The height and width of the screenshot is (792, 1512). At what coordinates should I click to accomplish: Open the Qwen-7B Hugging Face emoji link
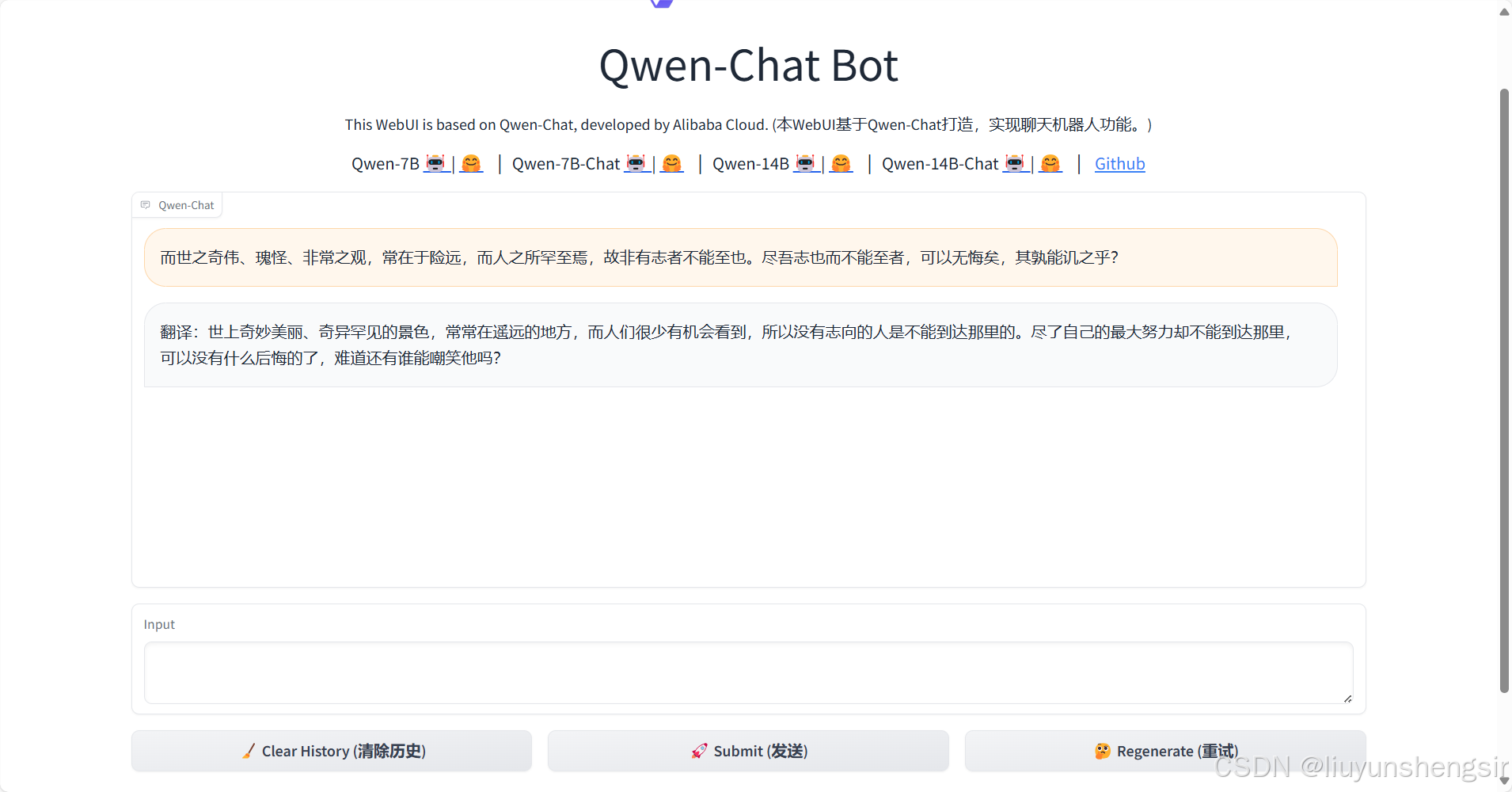pos(471,164)
